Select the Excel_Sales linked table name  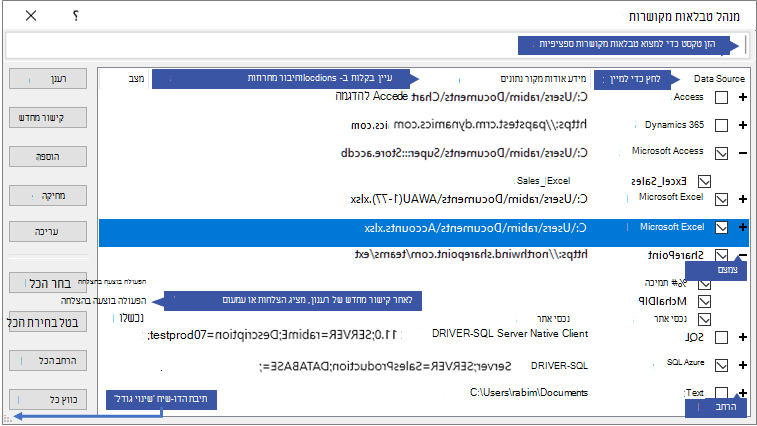coord(659,182)
